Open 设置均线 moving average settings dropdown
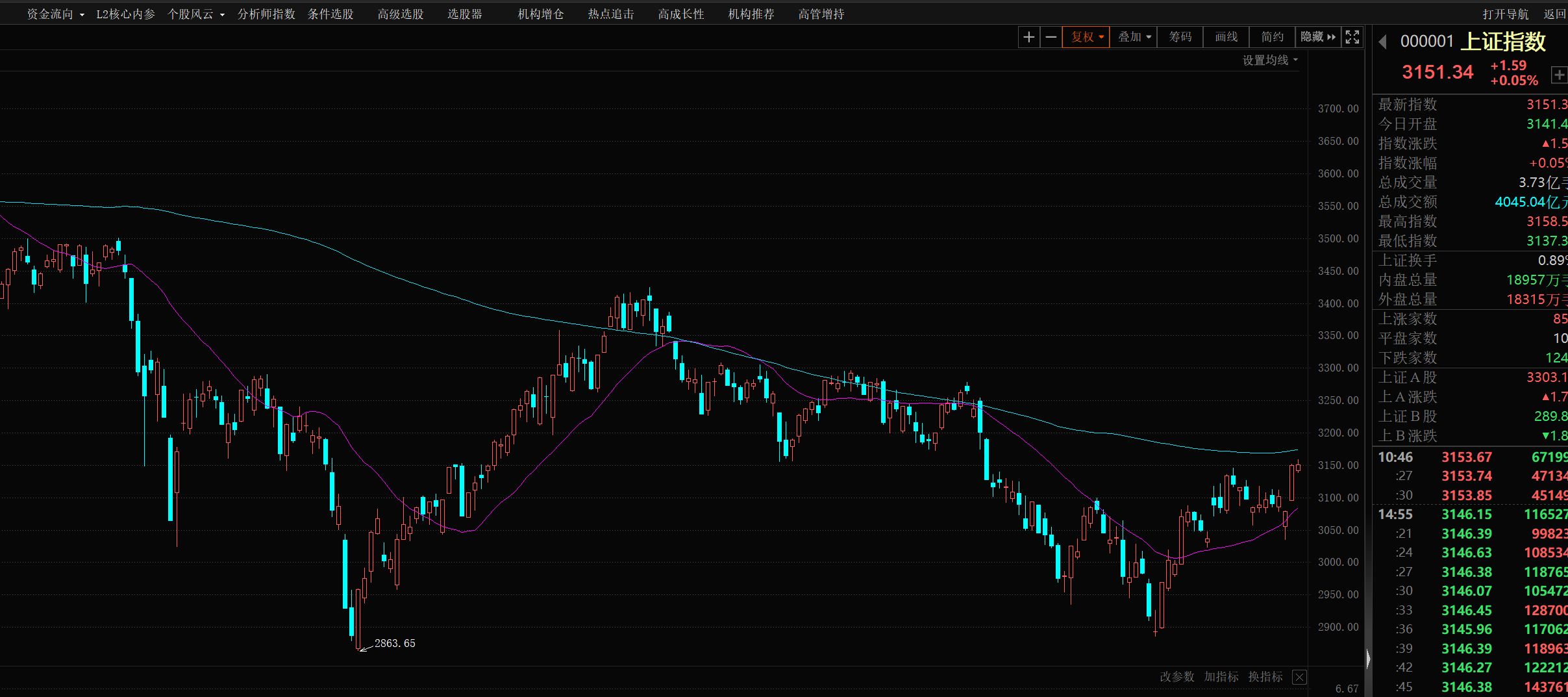Viewport: 1568px width, 697px height. pyautogui.click(x=1269, y=60)
